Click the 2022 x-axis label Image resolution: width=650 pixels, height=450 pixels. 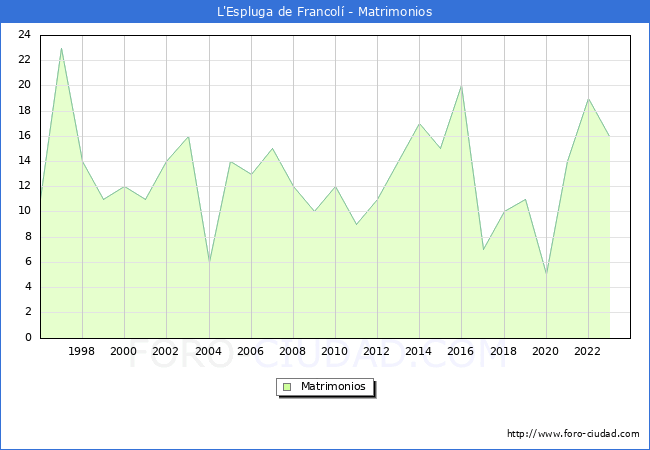coord(587,351)
